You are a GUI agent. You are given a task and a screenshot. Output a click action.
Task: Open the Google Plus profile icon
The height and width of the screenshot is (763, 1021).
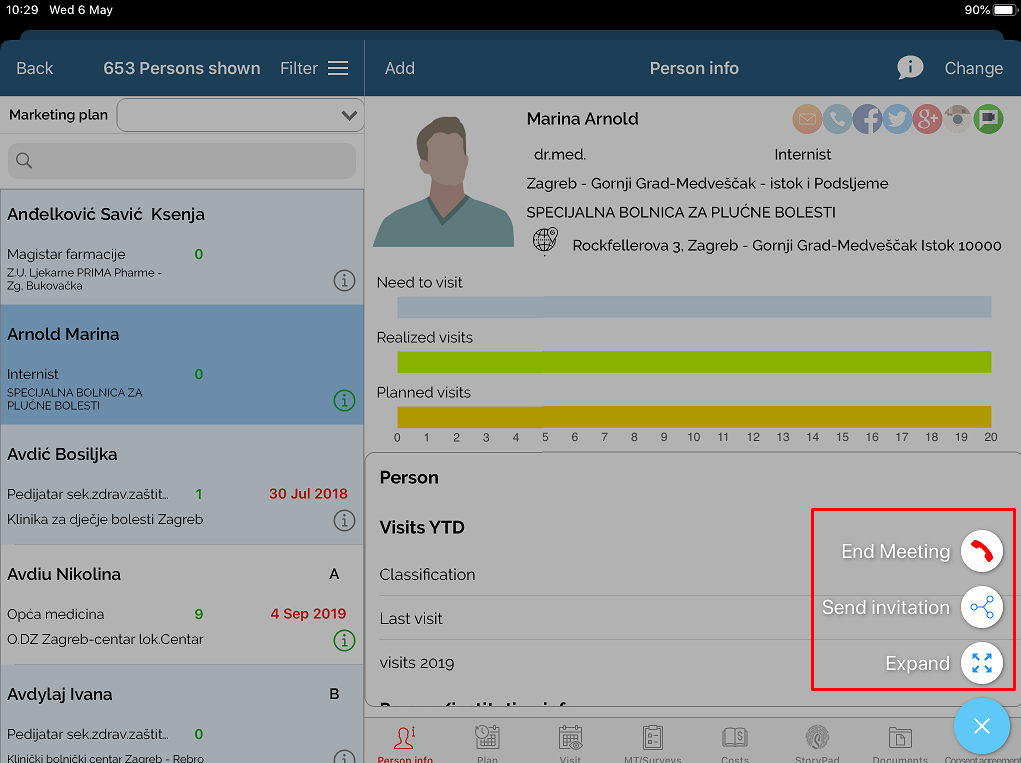927,119
